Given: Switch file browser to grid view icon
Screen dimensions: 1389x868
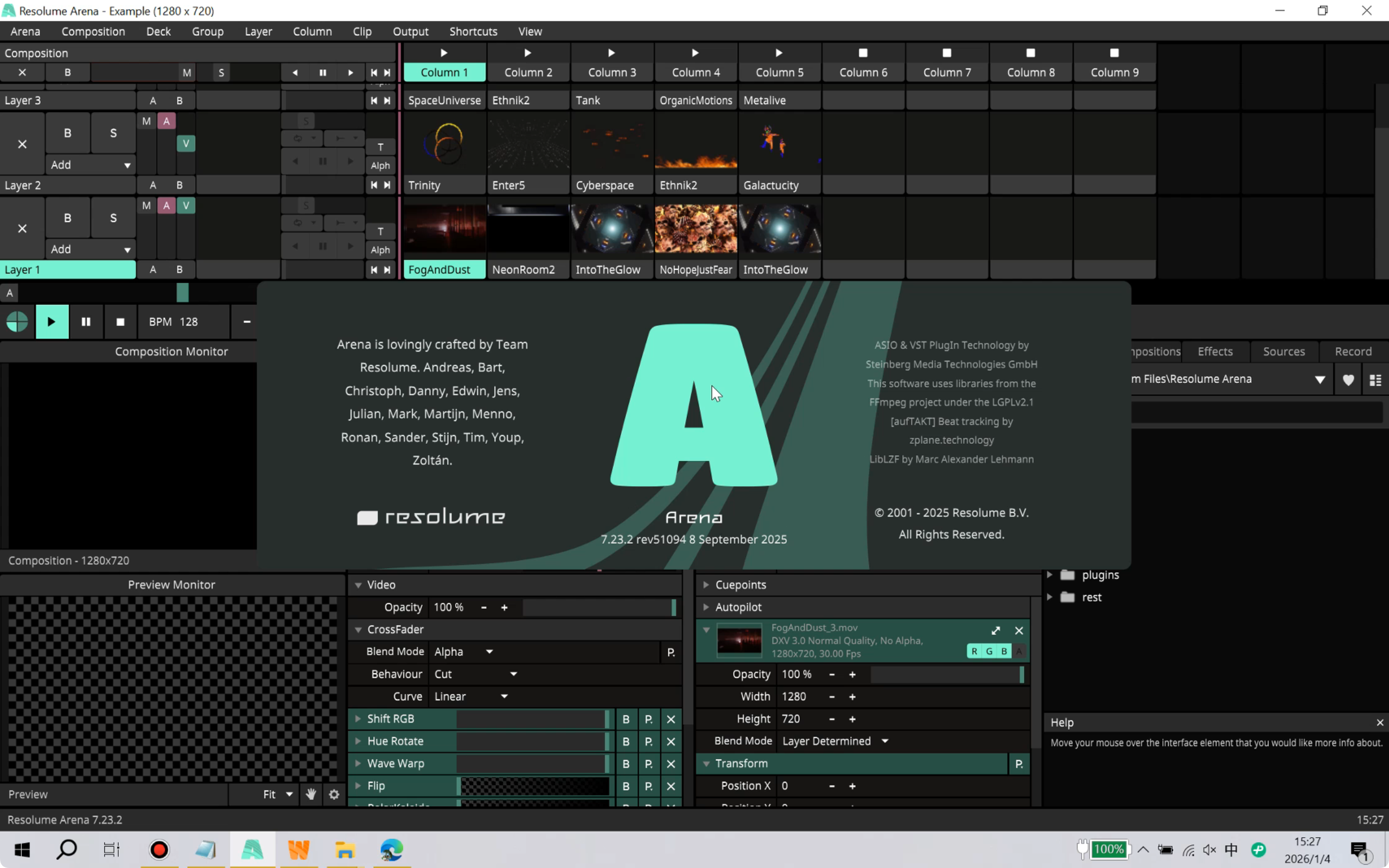Looking at the screenshot, I should pos(1375,379).
